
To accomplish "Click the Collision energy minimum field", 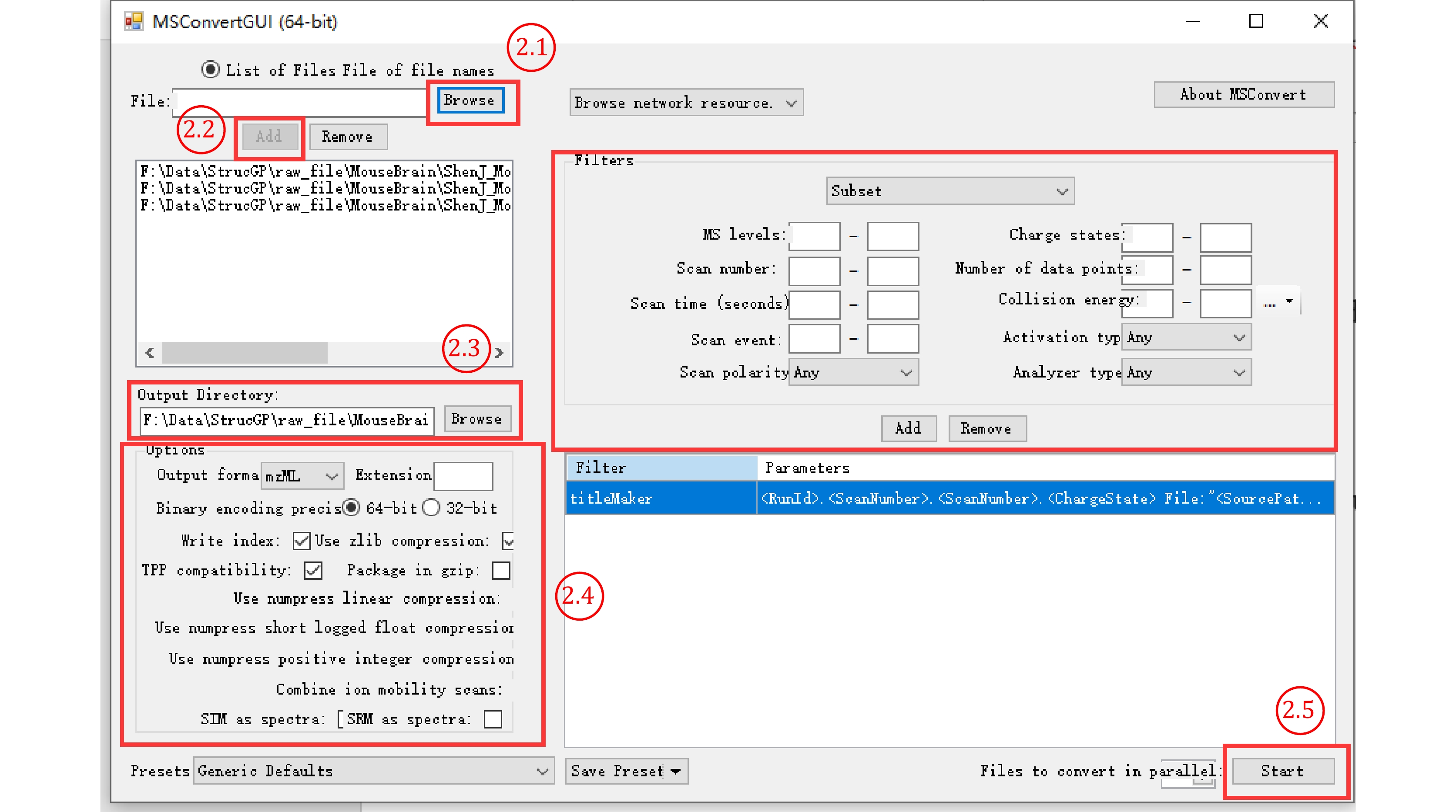I will click(1147, 304).
